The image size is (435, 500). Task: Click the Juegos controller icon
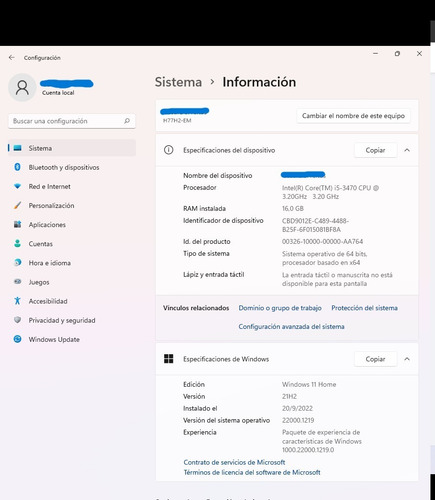(x=18, y=282)
